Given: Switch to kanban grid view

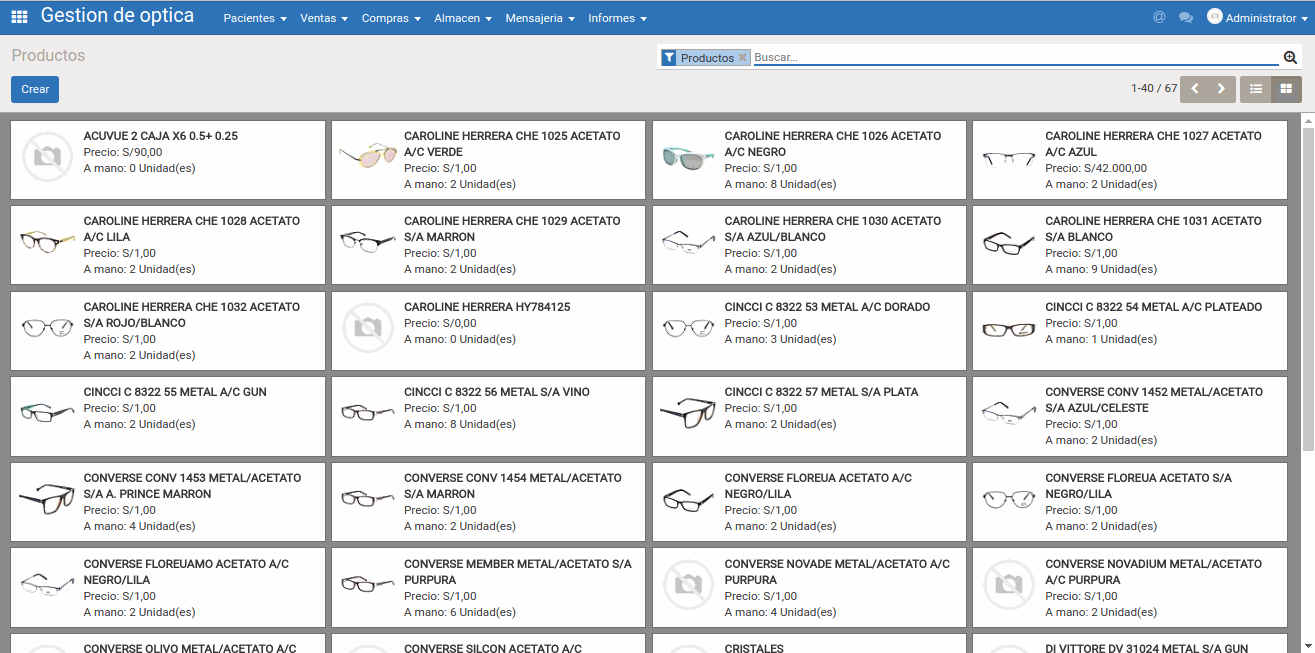Looking at the screenshot, I should click(x=1286, y=89).
